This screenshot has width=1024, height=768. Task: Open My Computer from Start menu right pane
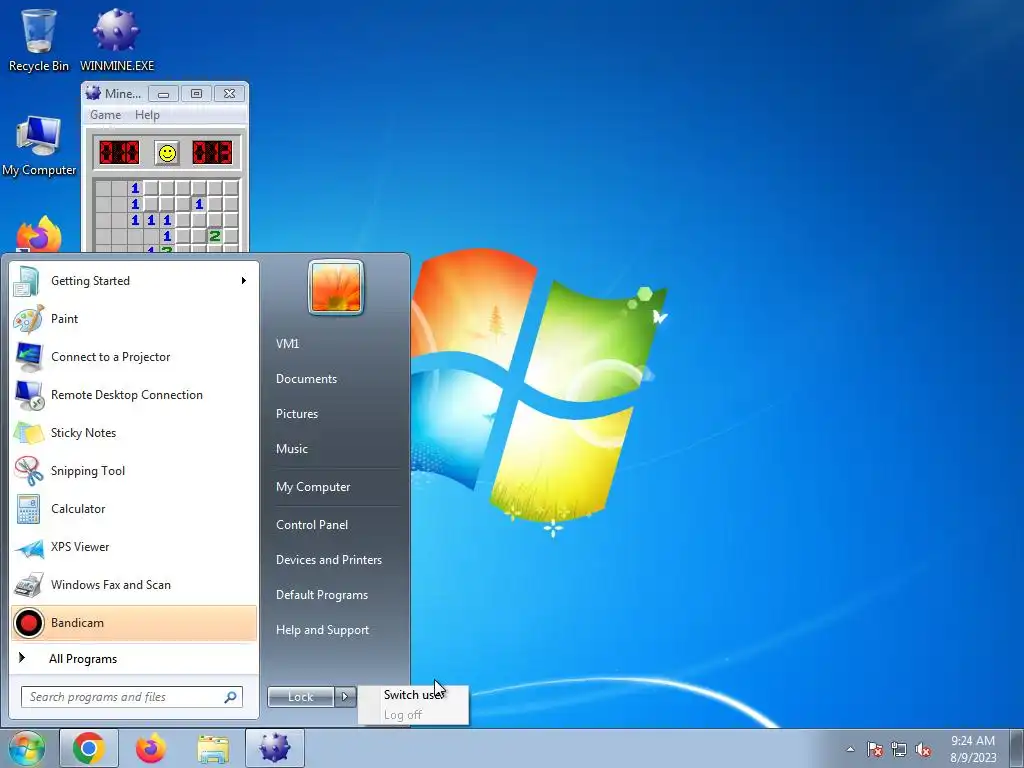(x=313, y=487)
